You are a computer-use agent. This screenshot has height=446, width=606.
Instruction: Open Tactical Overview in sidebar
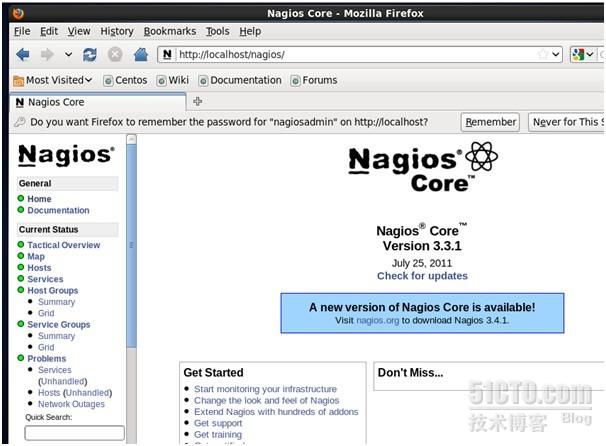(64, 245)
